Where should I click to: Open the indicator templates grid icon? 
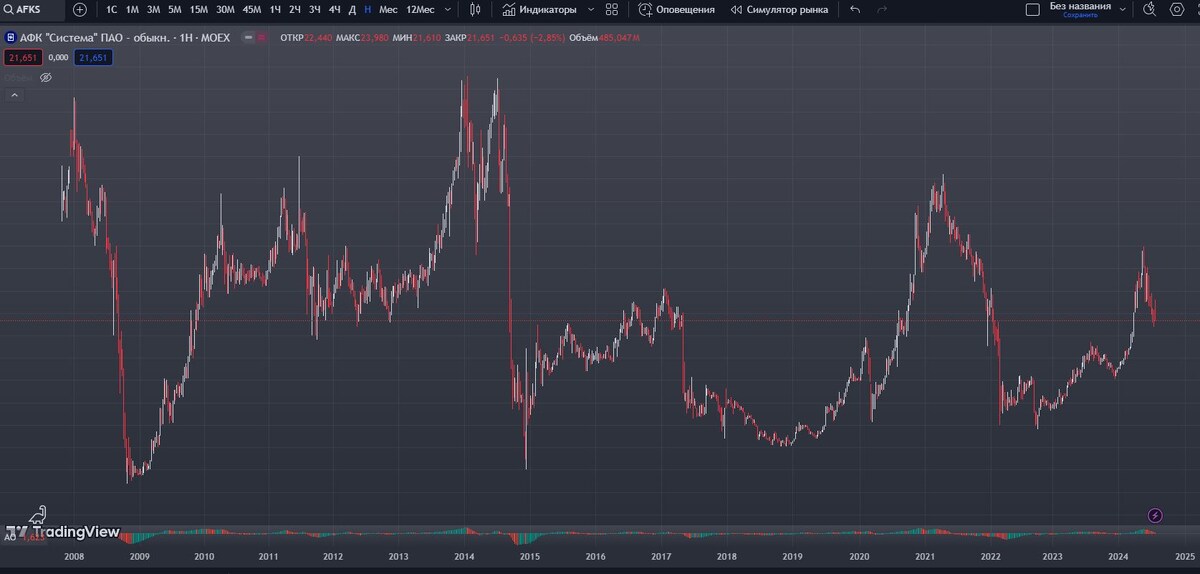pos(612,9)
